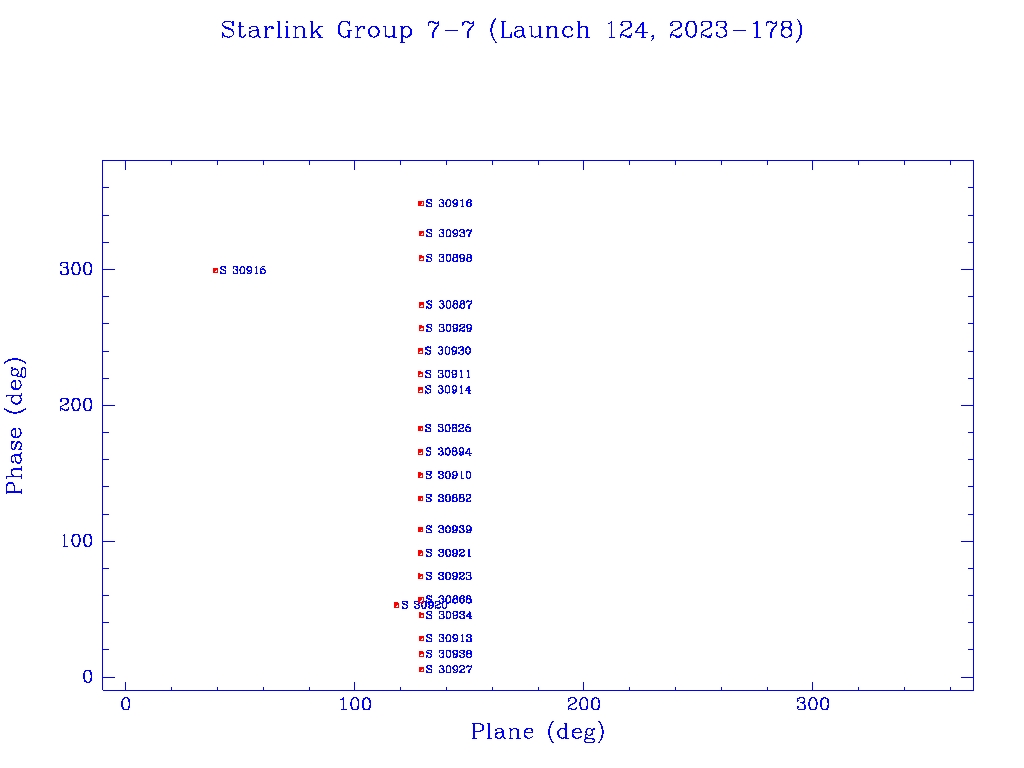Select the S 30937 satellite label
1024x768 pixels.
click(449, 233)
